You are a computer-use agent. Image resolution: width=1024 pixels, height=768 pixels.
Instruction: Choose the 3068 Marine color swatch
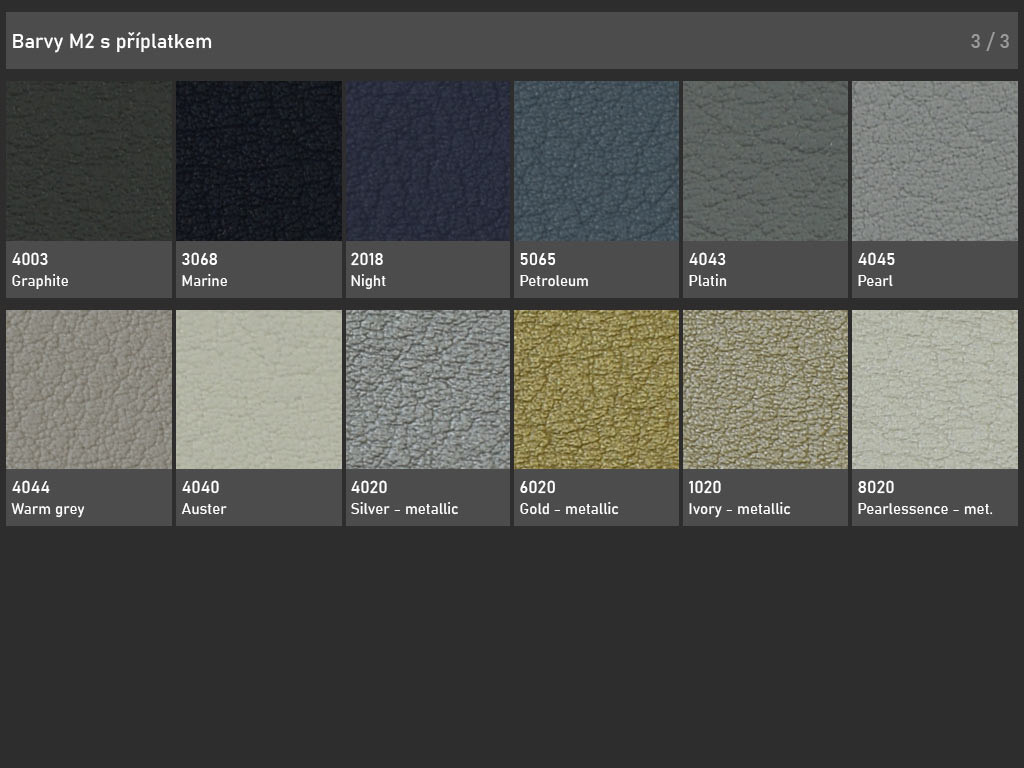coord(258,161)
